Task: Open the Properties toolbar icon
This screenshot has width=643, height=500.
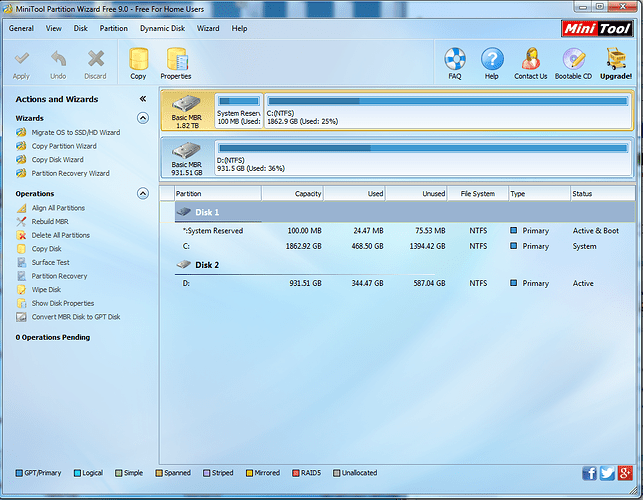Action: (x=177, y=59)
